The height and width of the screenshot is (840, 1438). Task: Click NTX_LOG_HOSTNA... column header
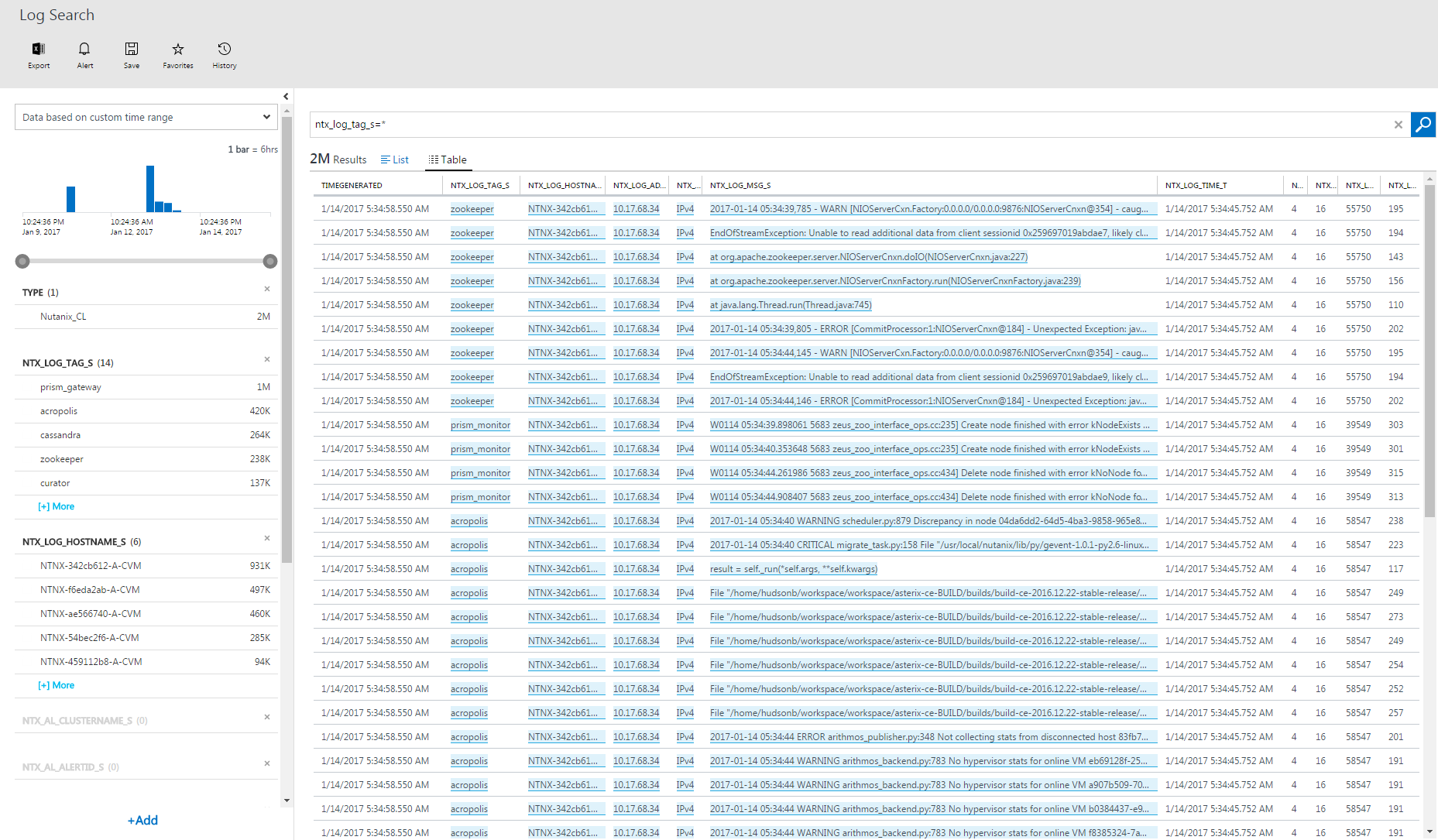click(565, 186)
